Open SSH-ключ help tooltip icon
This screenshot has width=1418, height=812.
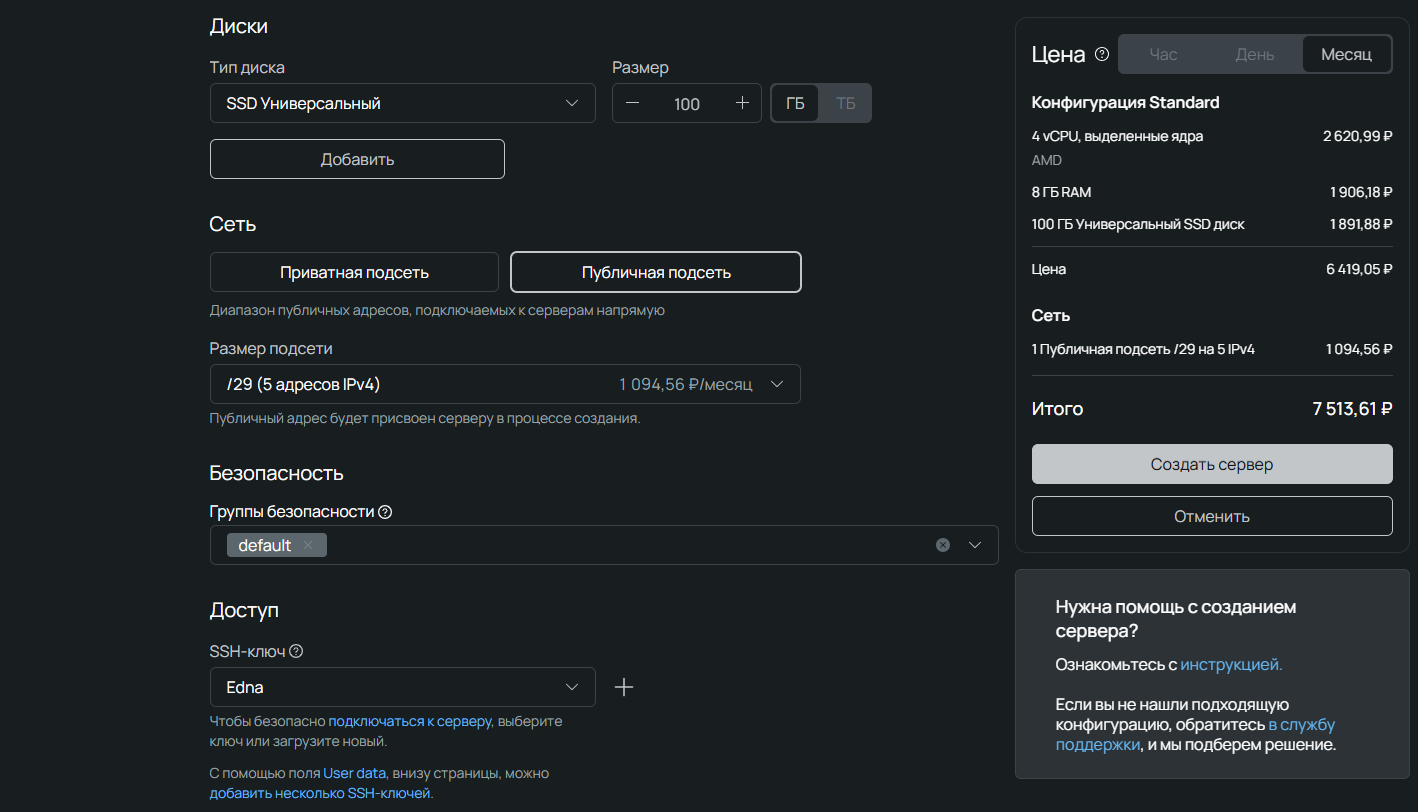point(296,652)
